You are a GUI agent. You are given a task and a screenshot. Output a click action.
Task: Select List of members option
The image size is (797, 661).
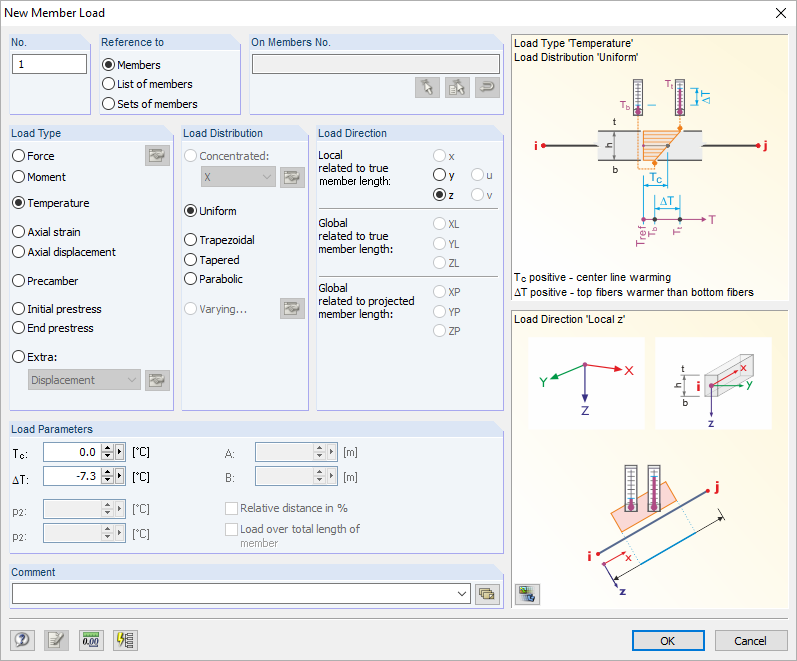(147, 84)
